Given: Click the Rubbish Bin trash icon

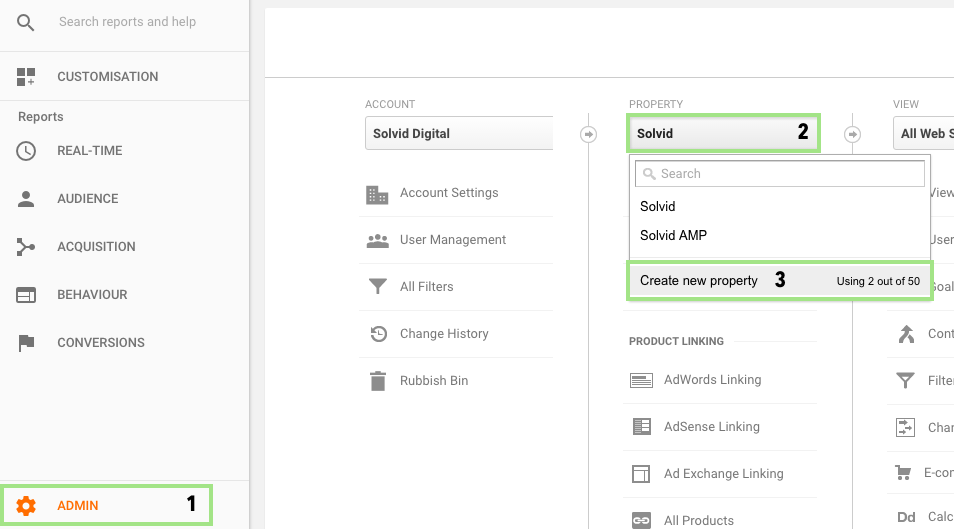Looking at the screenshot, I should pyautogui.click(x=378, y=381).
